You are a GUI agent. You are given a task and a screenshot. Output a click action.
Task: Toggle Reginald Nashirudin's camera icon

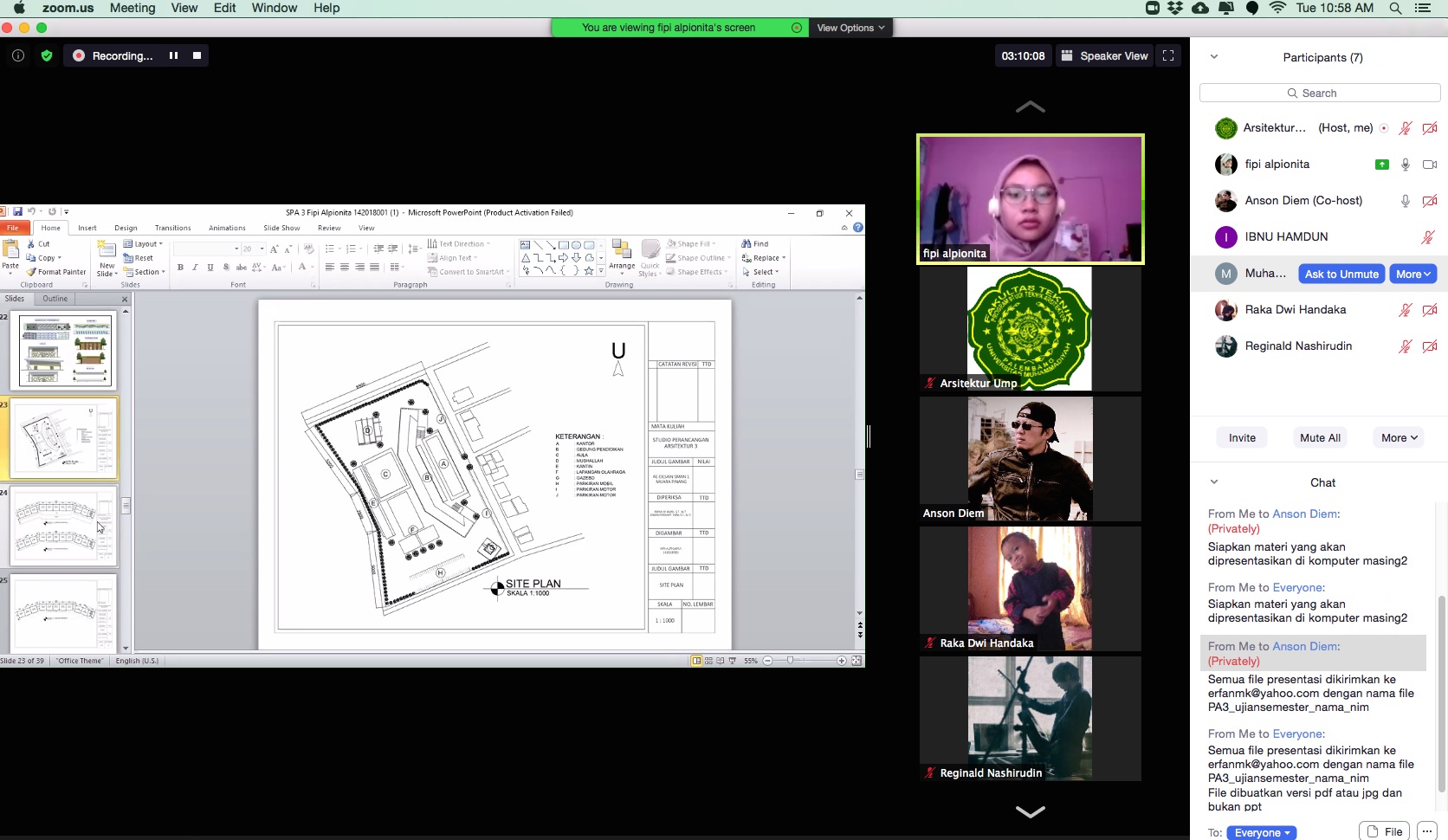(1430, 346)
